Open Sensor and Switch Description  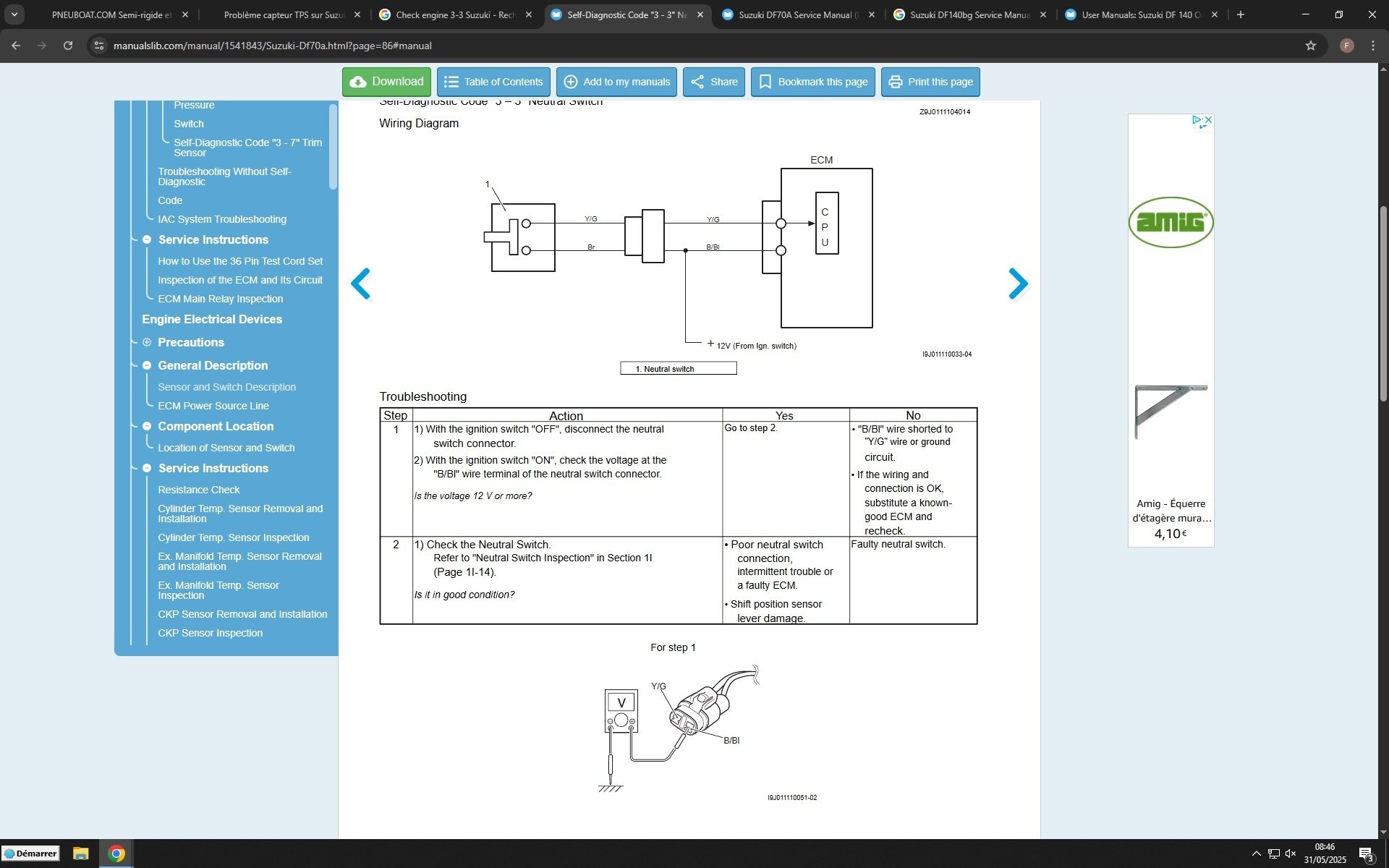[227, 387]
